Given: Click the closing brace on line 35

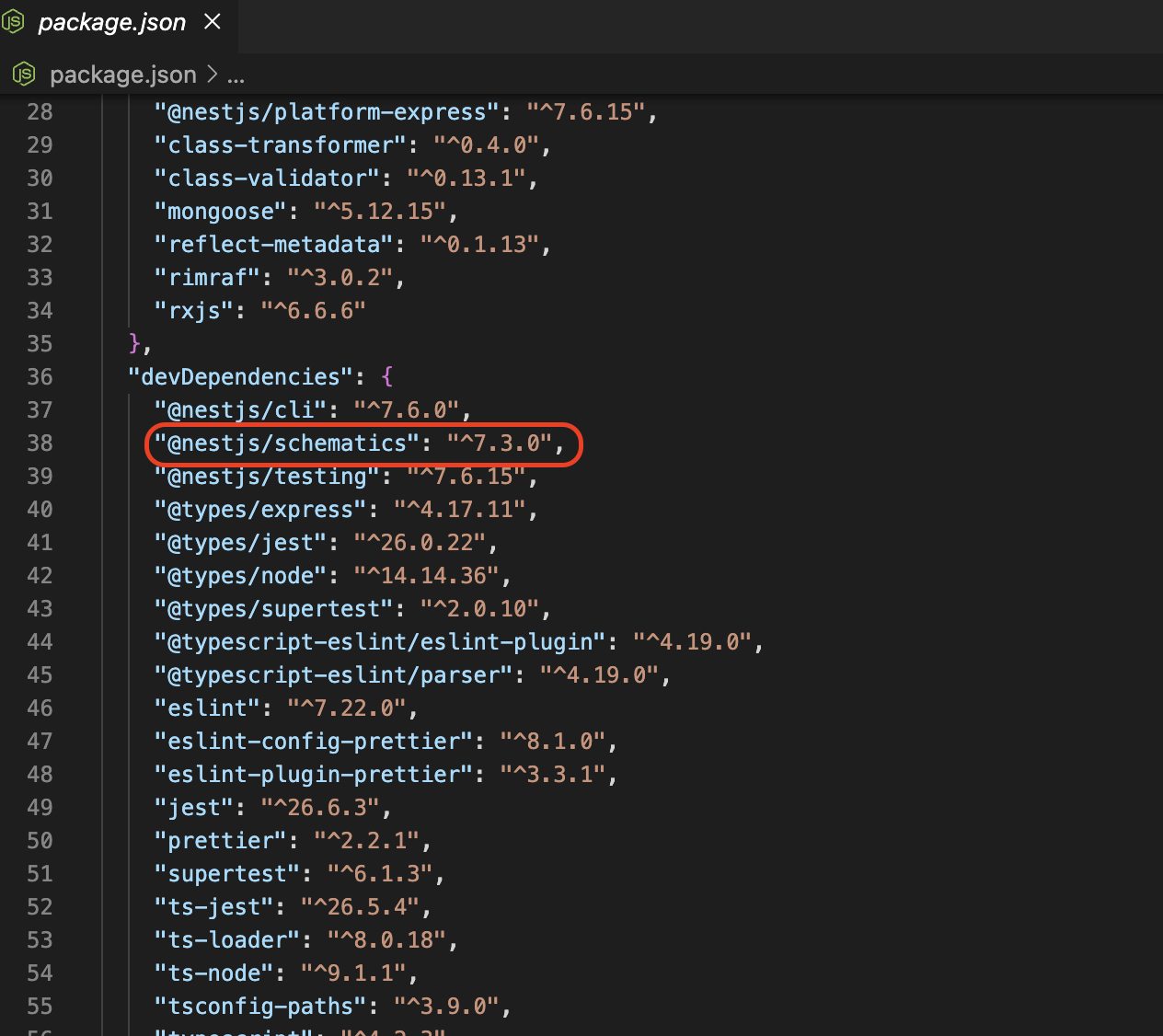Looking at the screenshot, I should [x=134, y=343].
